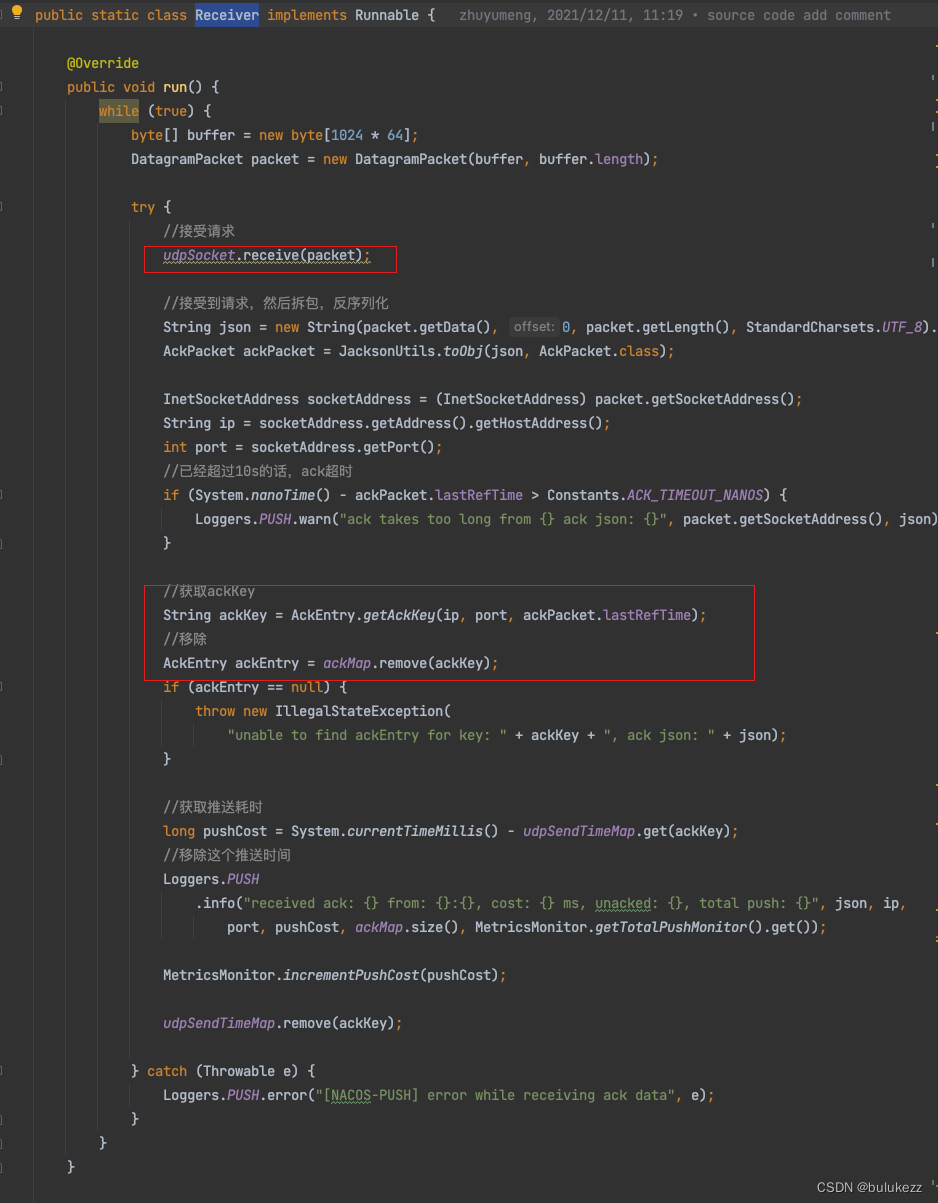Click the "Runnable" interface name
This screenshot has height=1203, width=938.
point(387,15)
